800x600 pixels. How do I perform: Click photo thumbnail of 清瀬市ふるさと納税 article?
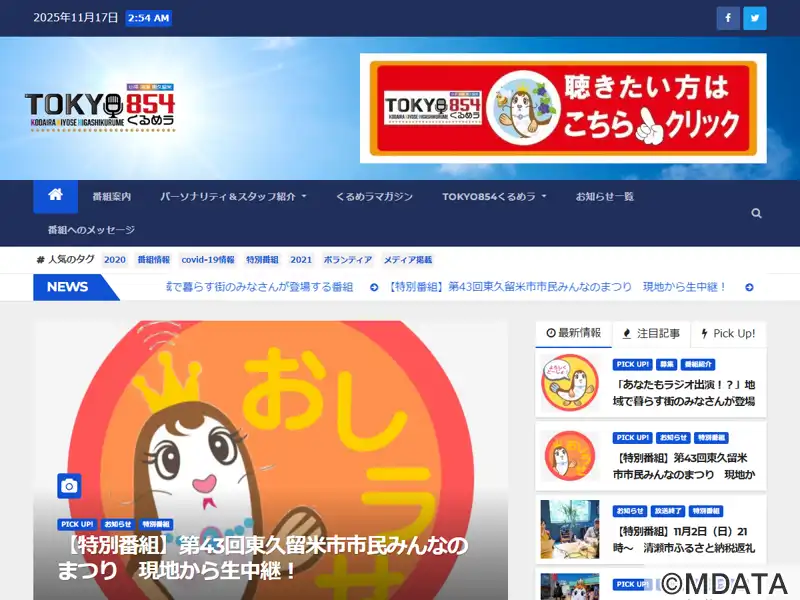tap(570, 529)
